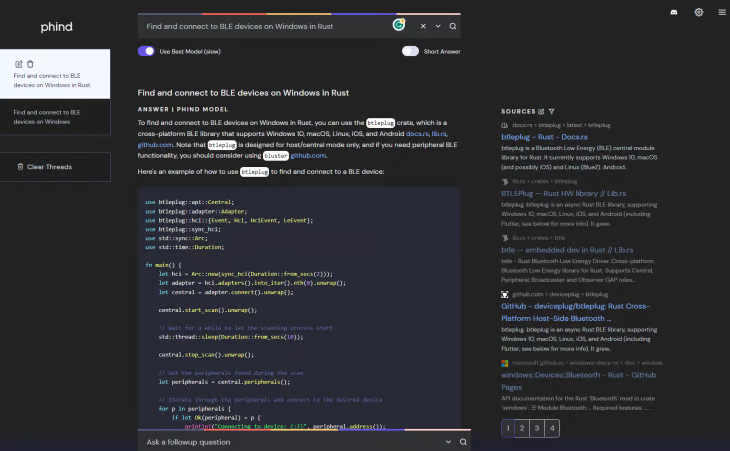Open "btle — embedded dev in Rust // Lib.rs"
Viewport: 730px width, 451px height.
point(567,250)
